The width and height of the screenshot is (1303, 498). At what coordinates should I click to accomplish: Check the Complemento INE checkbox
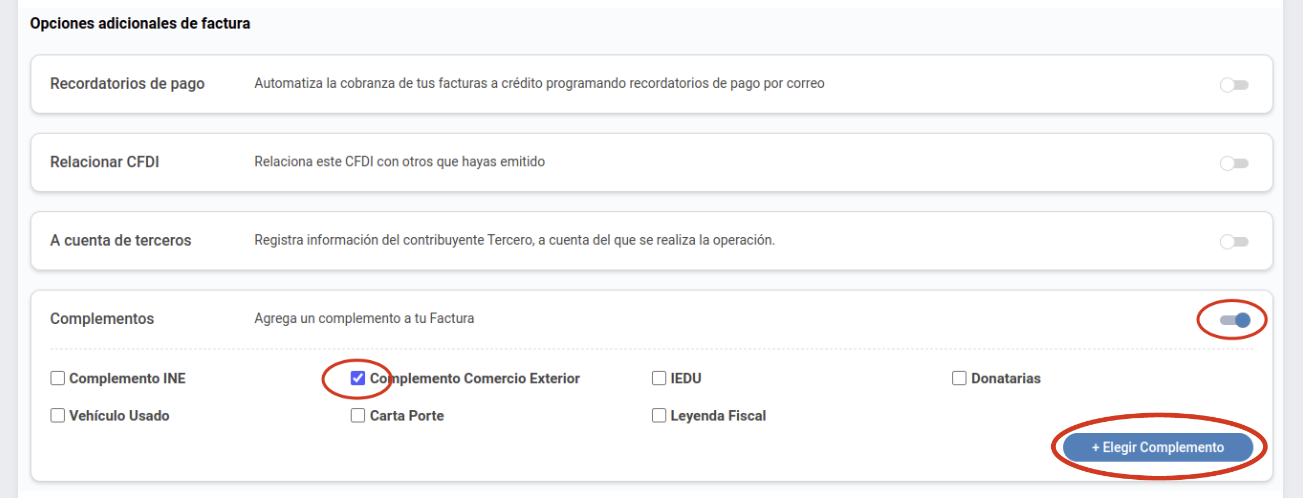click(x=58, y=378)
